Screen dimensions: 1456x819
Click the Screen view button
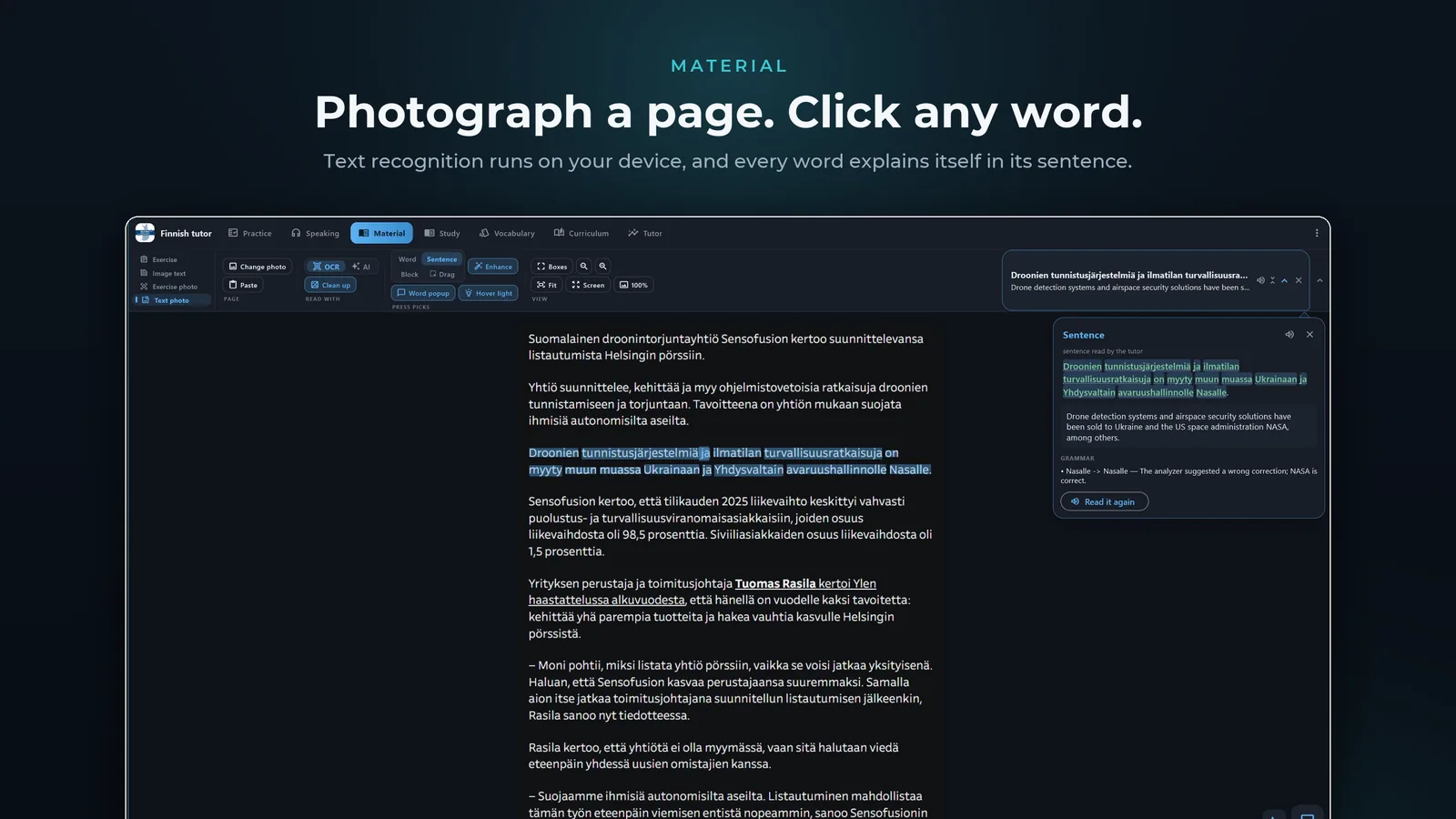(588, 285)
